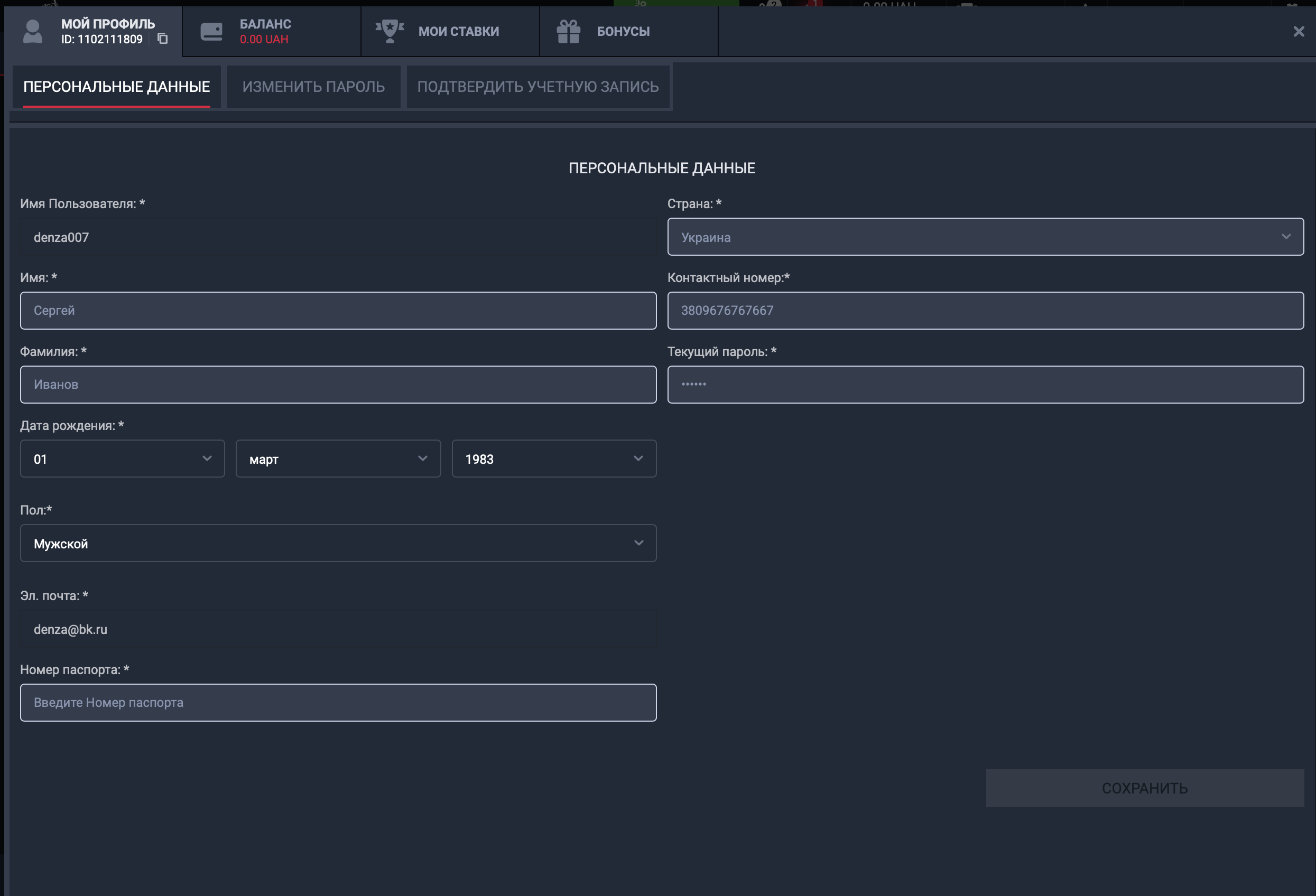Switch to Персональные данные sub-tab

point(117,87)
